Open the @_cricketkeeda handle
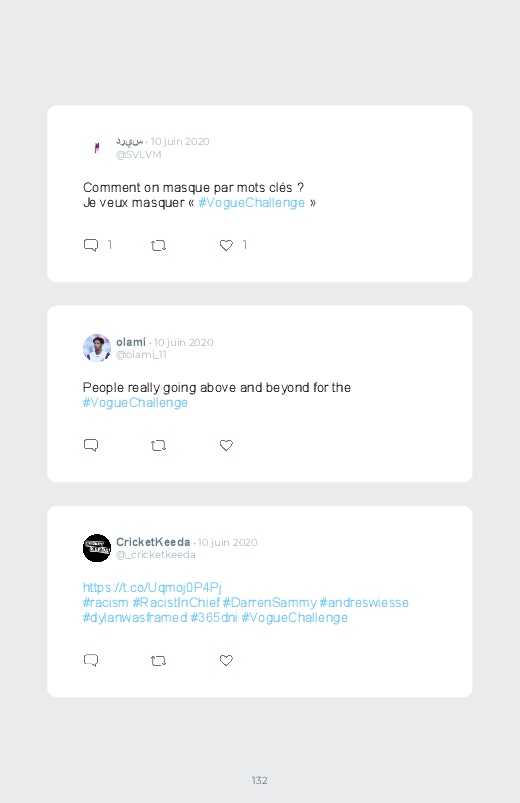The image size is (520, 803). tap(156, 555)
